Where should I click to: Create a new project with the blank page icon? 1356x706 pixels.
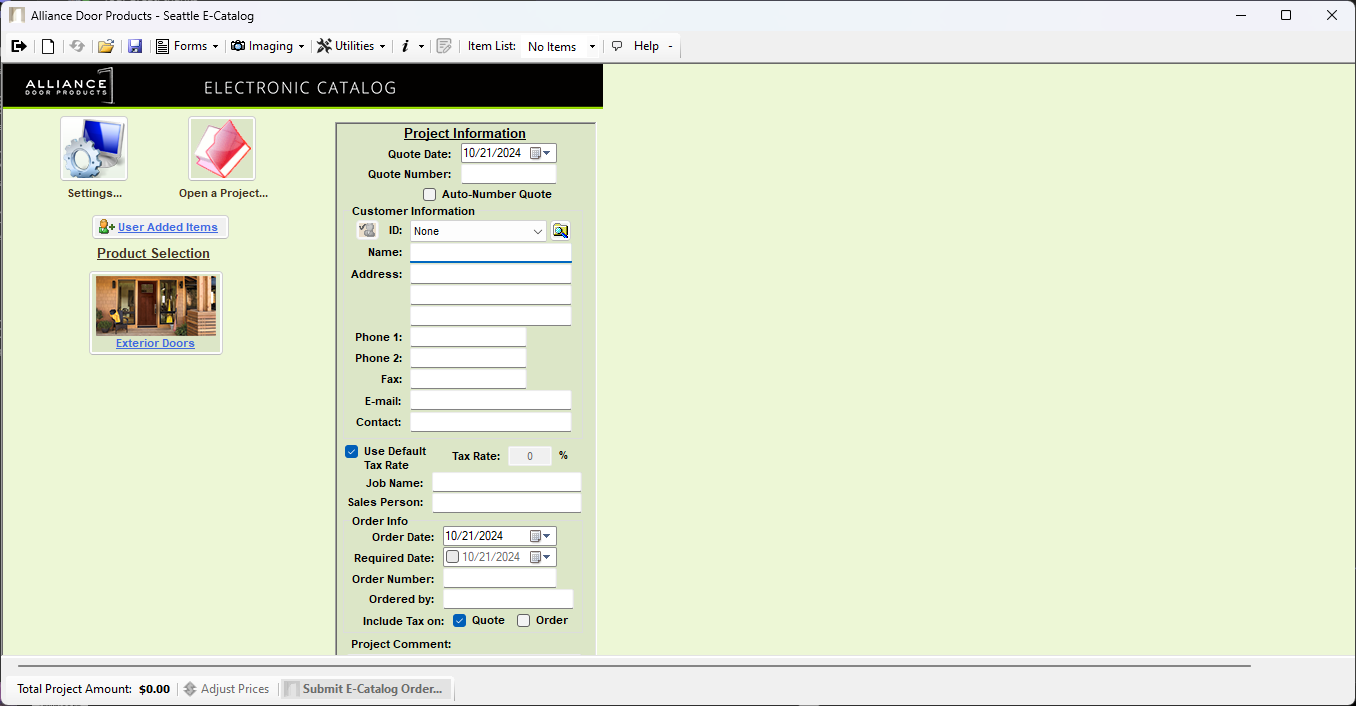point(48,46)
